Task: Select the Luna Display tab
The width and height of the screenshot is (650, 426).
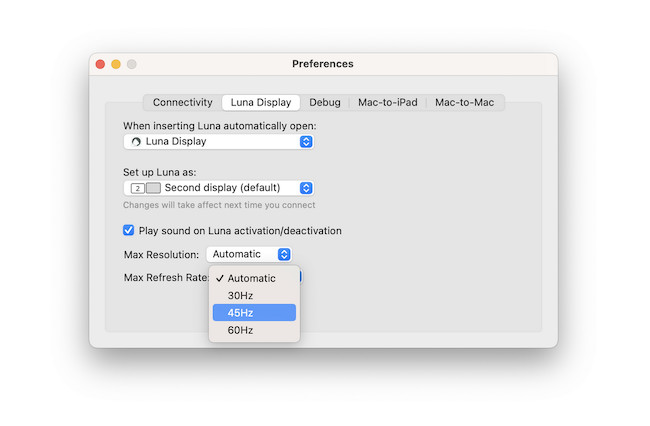Action: 261,102
